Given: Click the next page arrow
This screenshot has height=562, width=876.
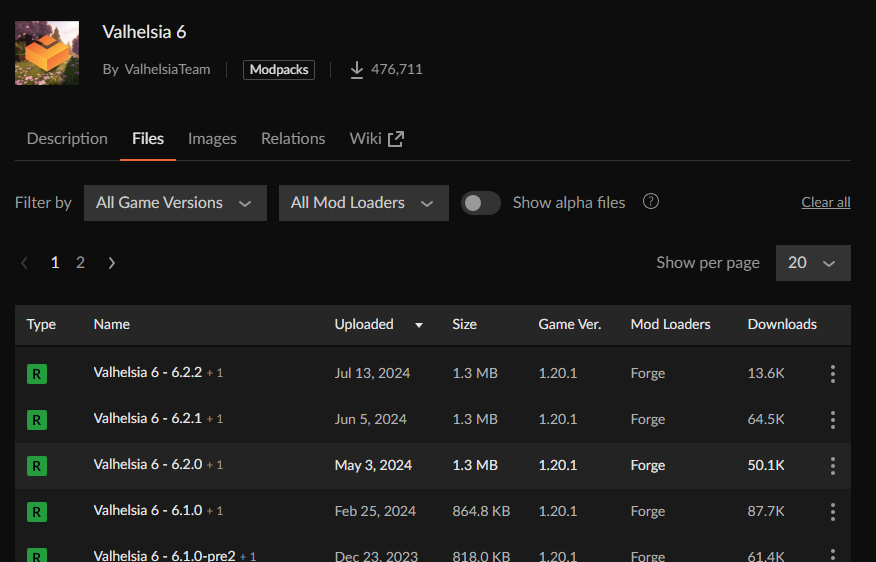Looking at the screenshot, I should pos(112,263).
